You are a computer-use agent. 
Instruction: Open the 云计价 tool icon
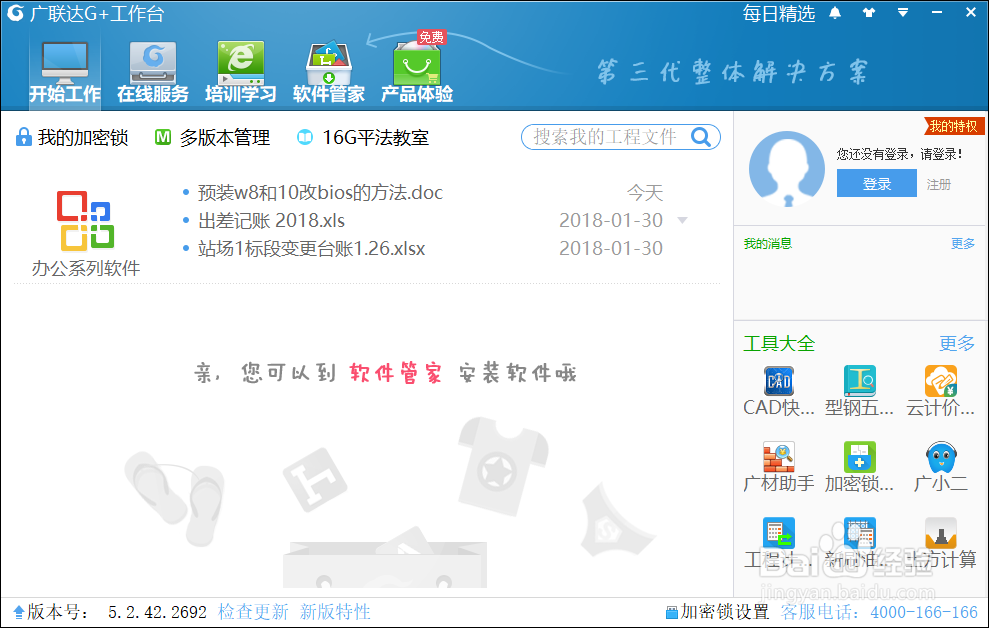point(940,381)
